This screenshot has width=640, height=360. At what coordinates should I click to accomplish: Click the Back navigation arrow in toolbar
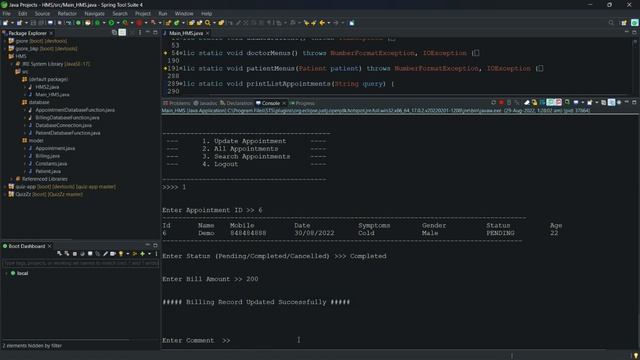[x=322, y=23]
